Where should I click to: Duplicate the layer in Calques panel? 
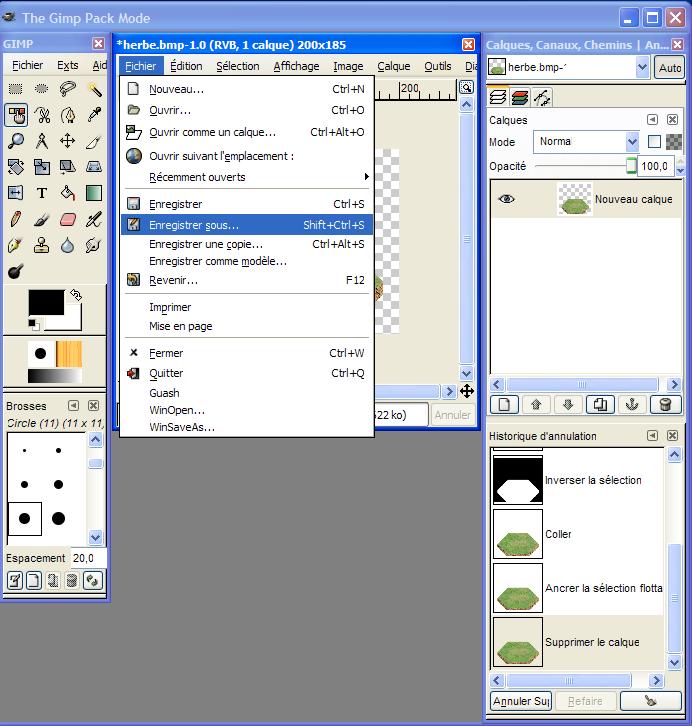click(600, 405)
